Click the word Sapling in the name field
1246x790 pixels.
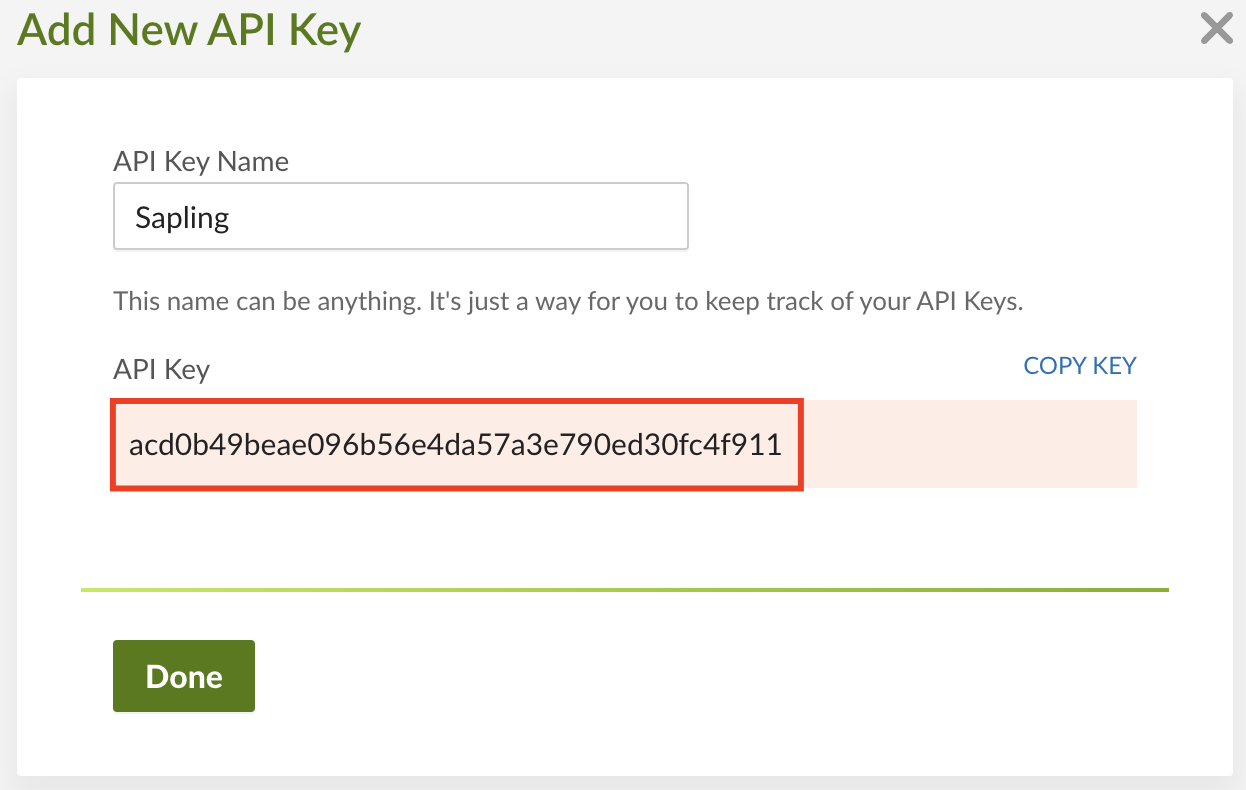[182, 218]
